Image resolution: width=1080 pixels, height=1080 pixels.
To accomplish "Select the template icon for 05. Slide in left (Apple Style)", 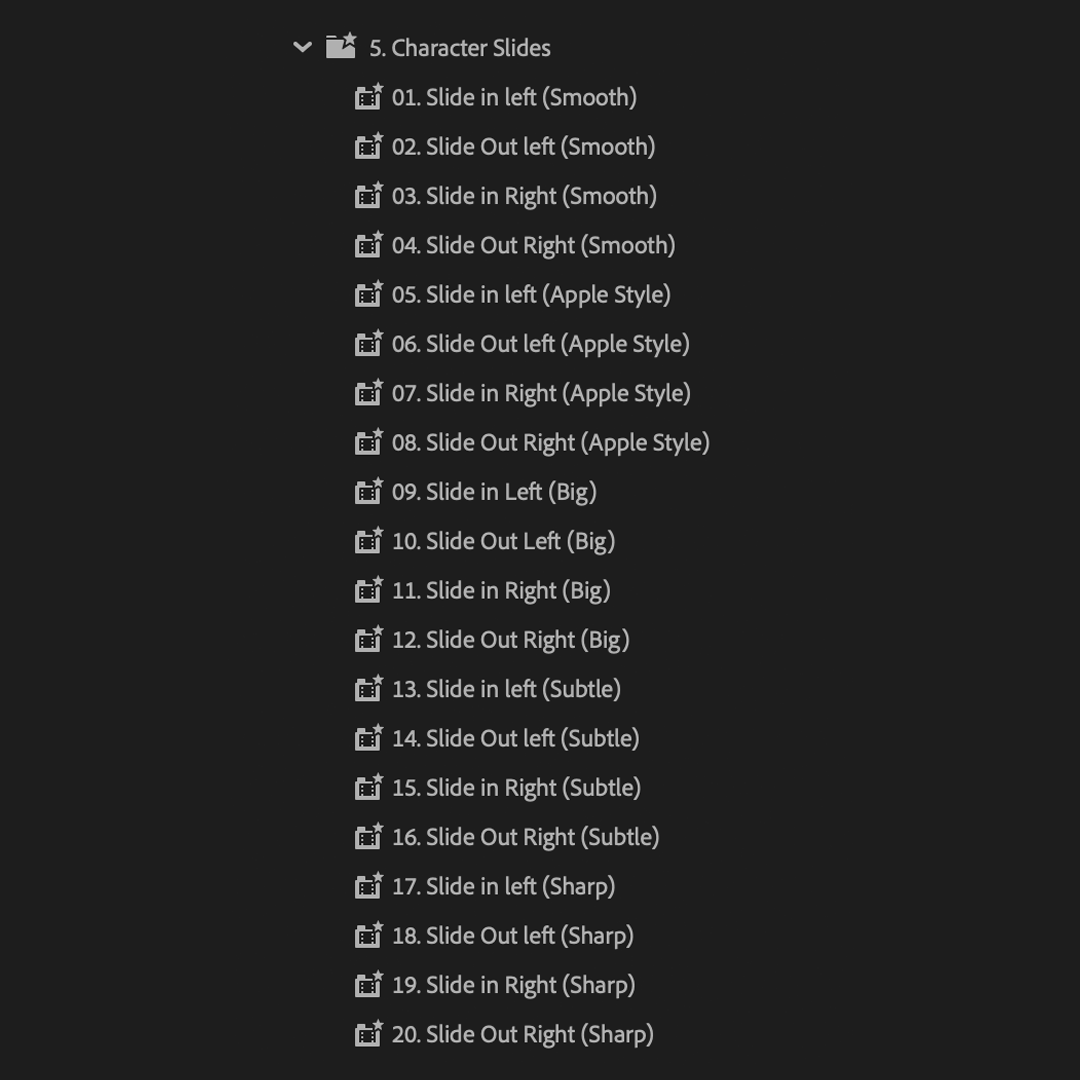I will click(x=369, y=294).
